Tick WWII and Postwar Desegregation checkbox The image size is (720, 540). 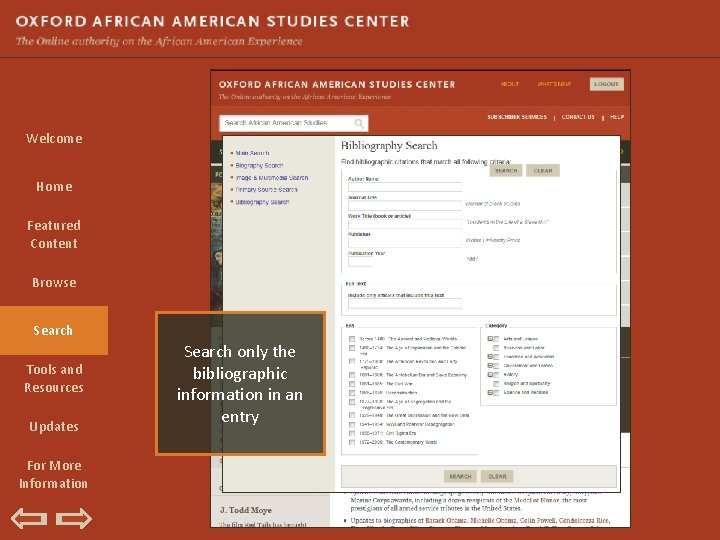[x=352, y=425]
